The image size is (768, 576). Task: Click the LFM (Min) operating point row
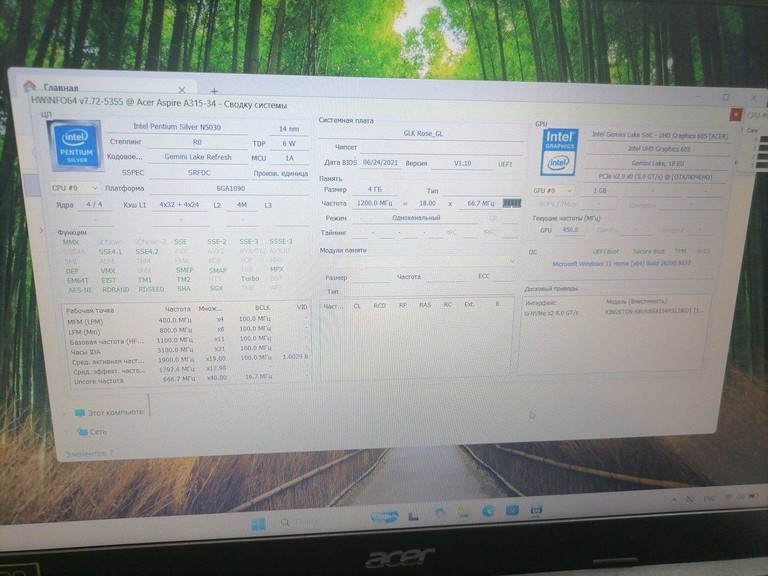point(188,331)
